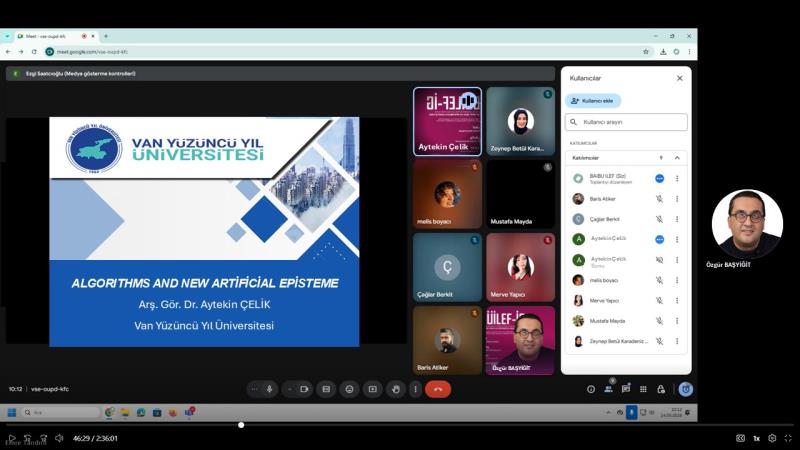Click the browser back arrow
The image size is (800, 450).
click(x=8, y=52)
